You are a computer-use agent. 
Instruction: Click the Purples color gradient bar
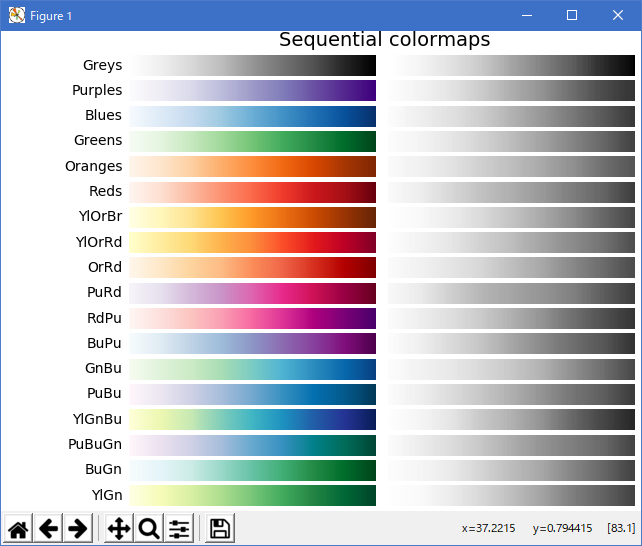[x=253, y=90]
